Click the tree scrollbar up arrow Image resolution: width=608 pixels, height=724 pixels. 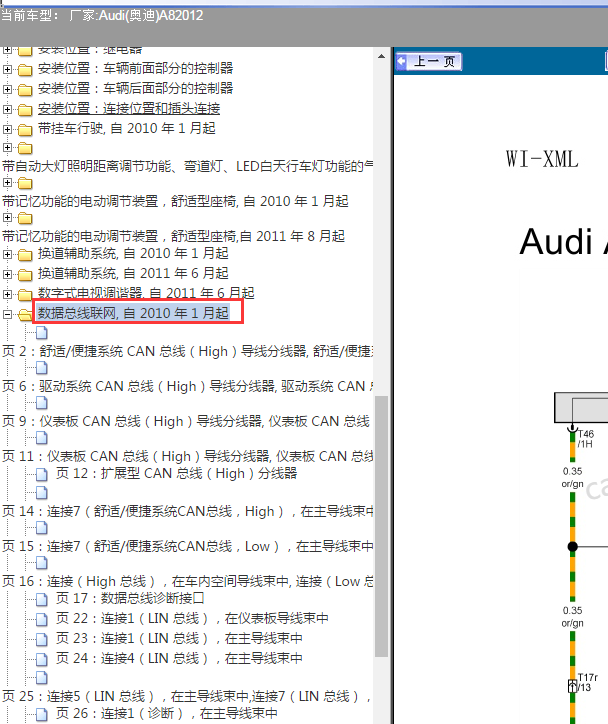pyautogui.click(x=381, y=56)
